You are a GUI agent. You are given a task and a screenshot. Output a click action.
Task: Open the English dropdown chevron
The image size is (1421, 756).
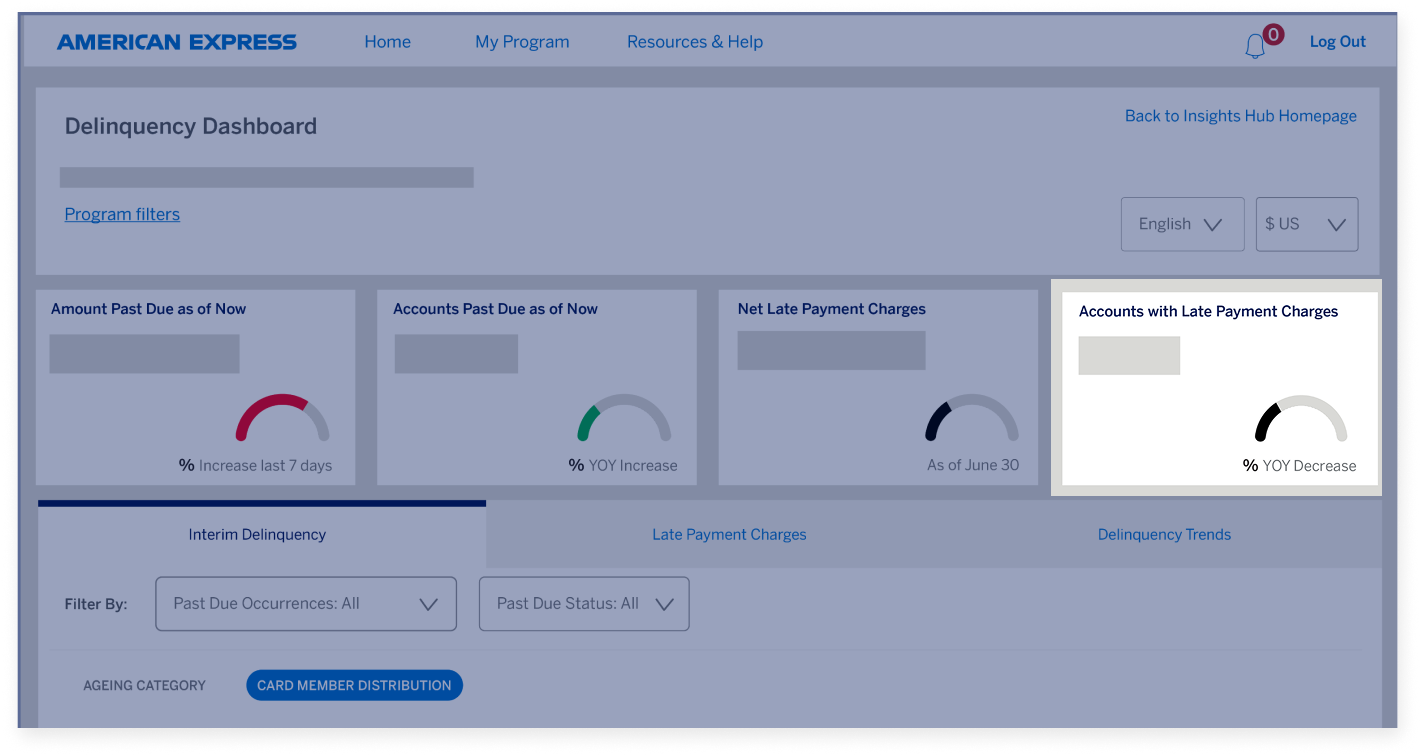coord(1212,224)
